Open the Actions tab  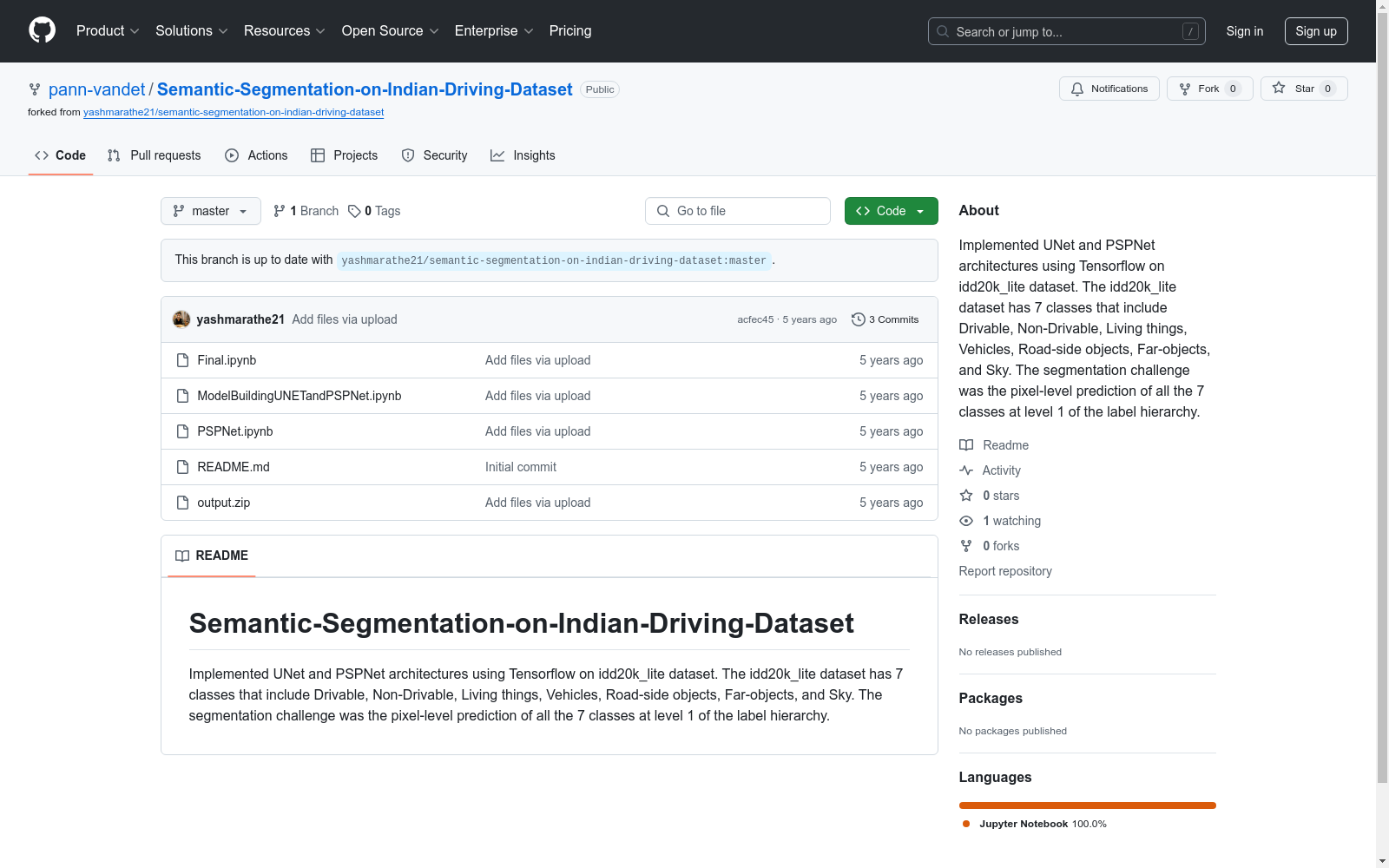click(256, 155)
